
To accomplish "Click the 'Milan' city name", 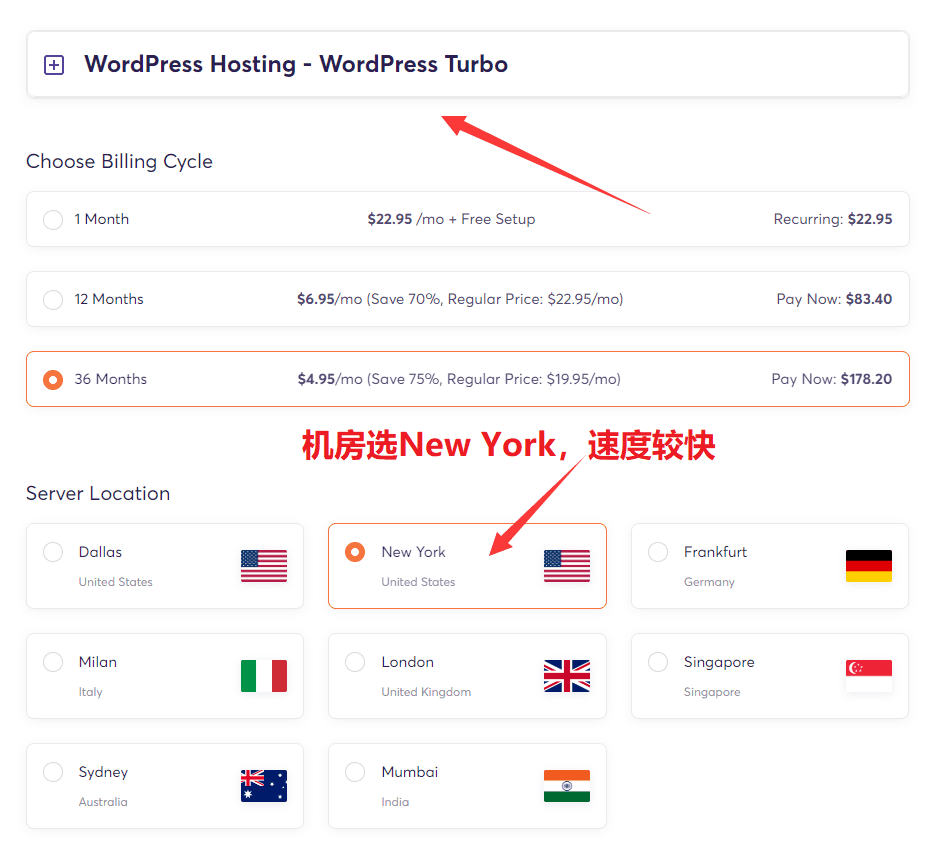I will [98, 662].
